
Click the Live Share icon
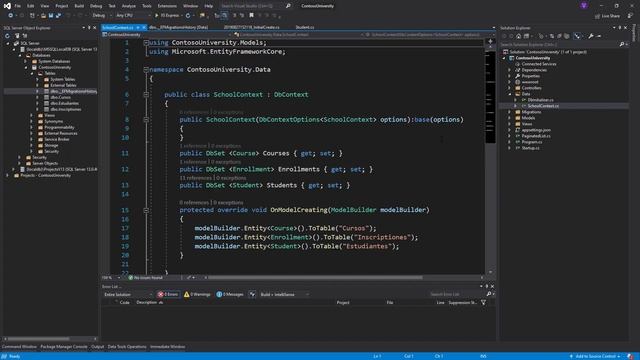click(598, 16)
